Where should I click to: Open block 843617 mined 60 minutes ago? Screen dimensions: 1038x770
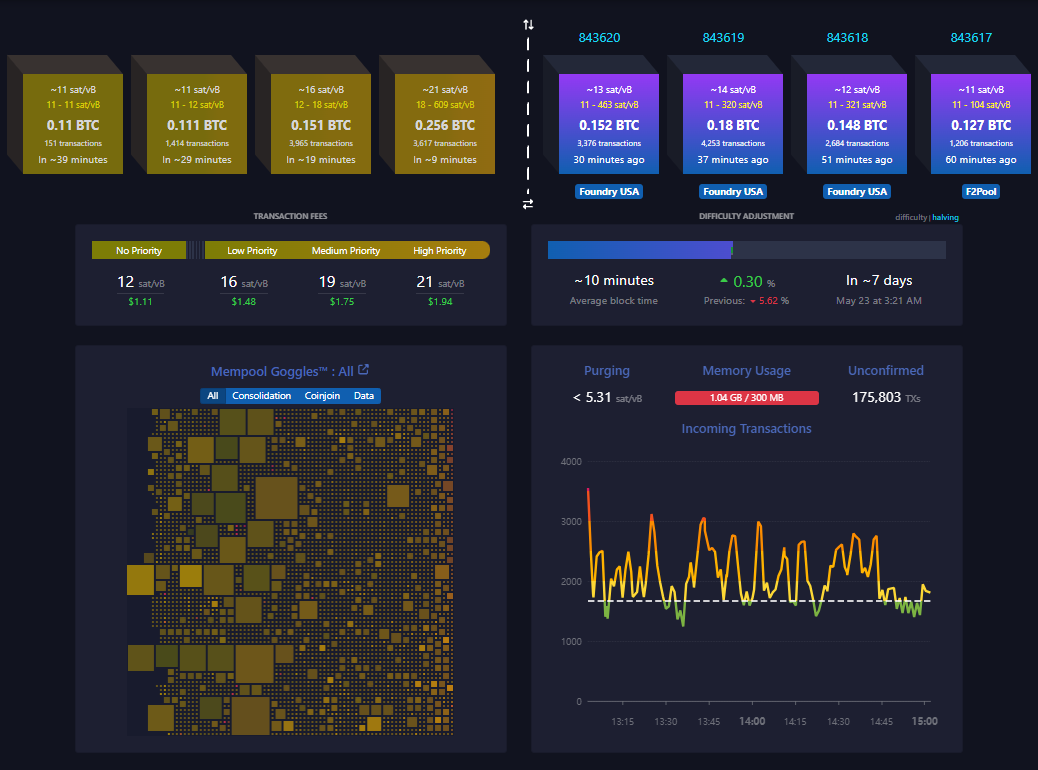click(980, 122)
